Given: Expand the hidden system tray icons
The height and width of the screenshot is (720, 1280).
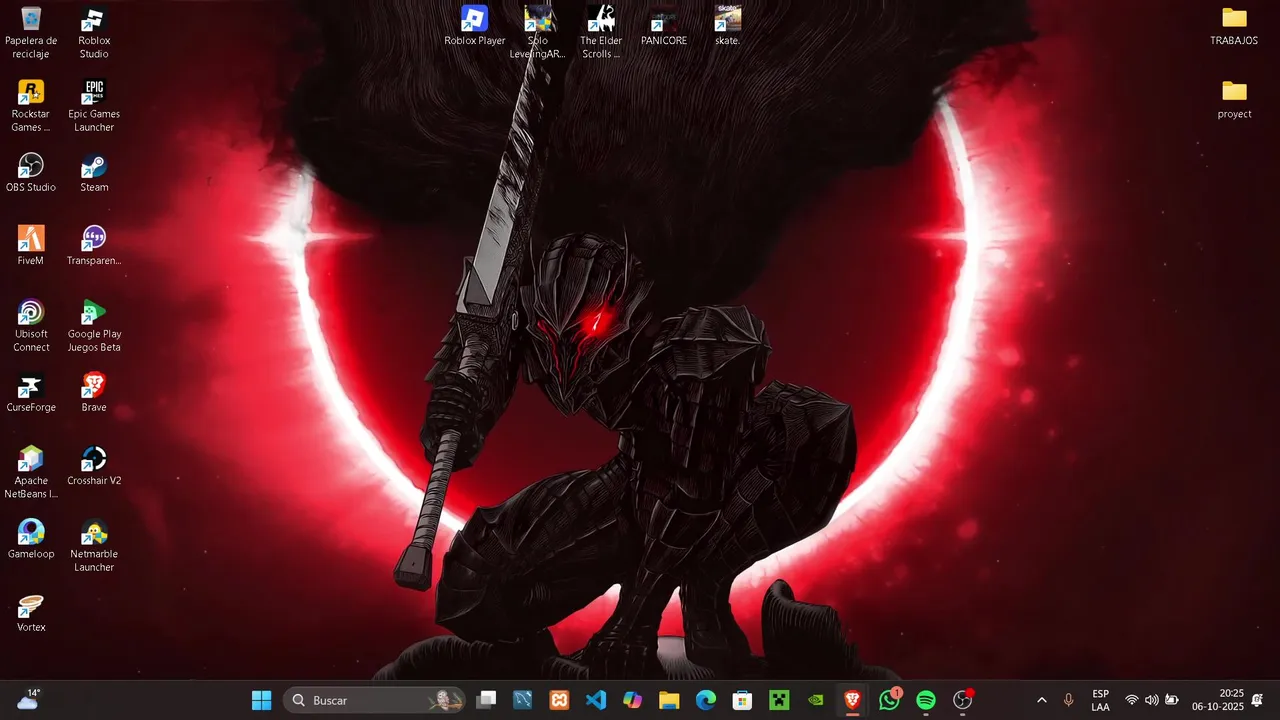Looking at the screenshot, I should (1041, 700).
